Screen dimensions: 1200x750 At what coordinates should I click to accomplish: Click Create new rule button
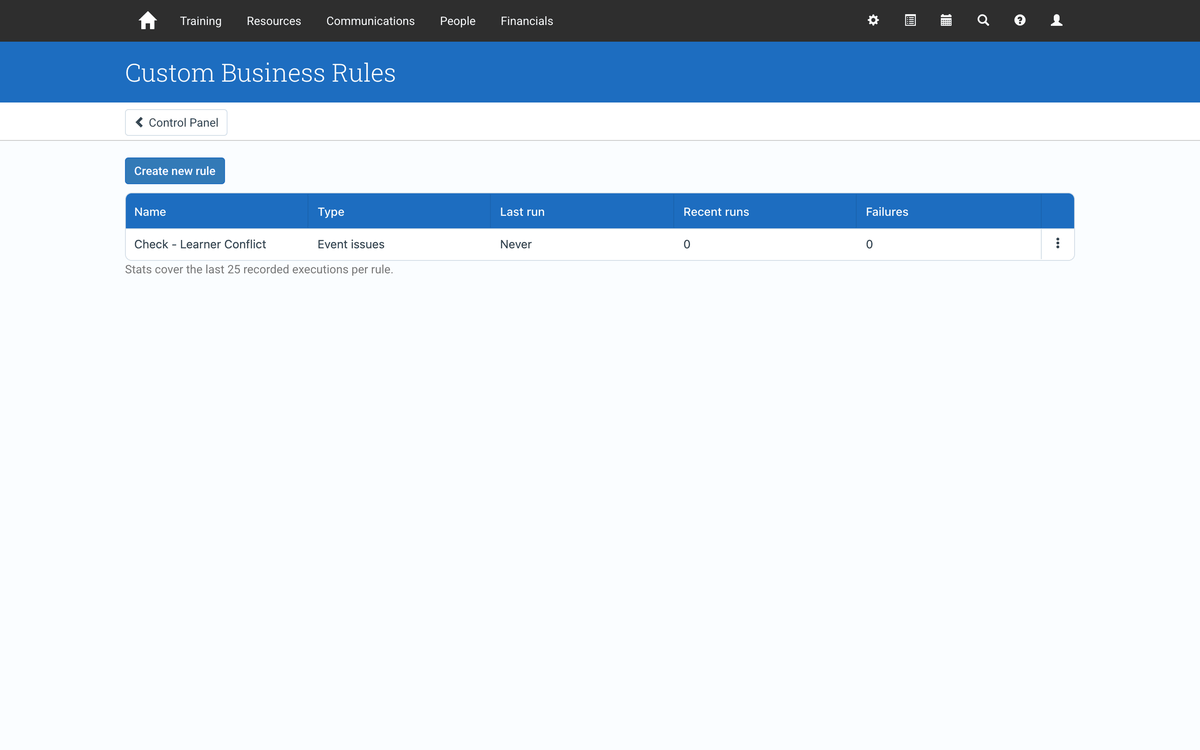coord(175,171)
